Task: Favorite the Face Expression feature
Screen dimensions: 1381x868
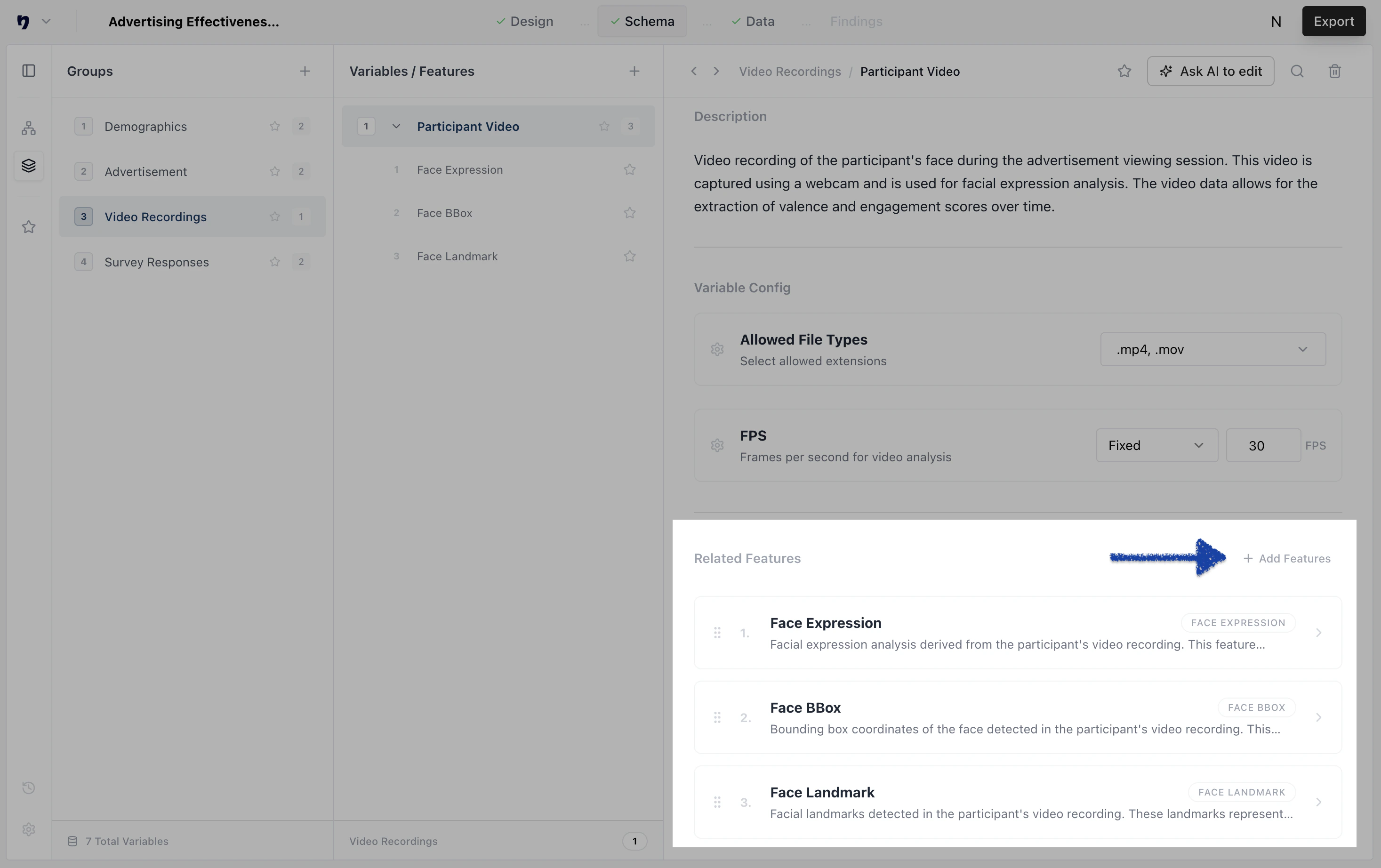Action: pyautogui.click(x=629, y=169)
